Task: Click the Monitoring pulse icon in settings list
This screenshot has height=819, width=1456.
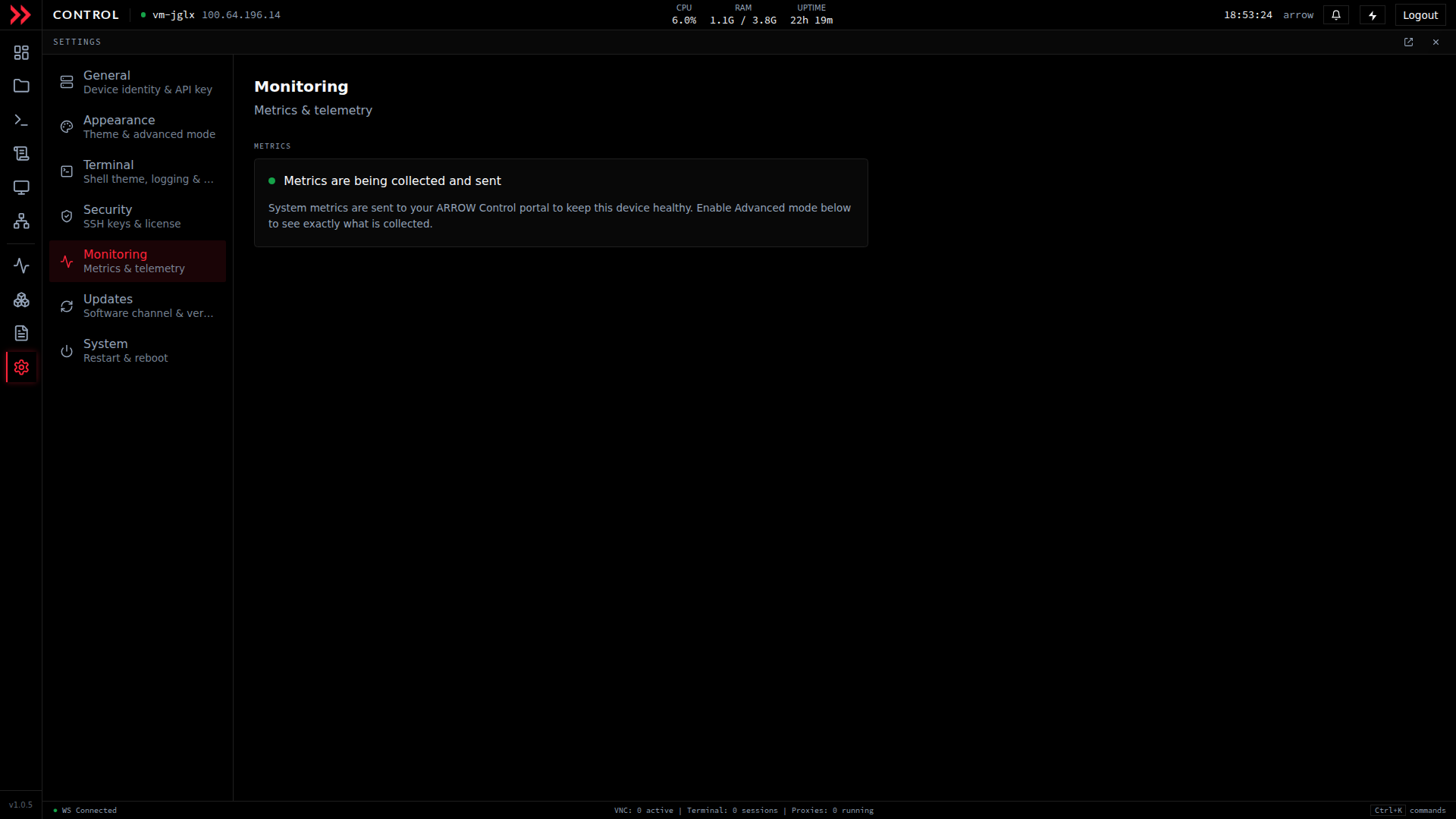Action: tap(67, 262)
